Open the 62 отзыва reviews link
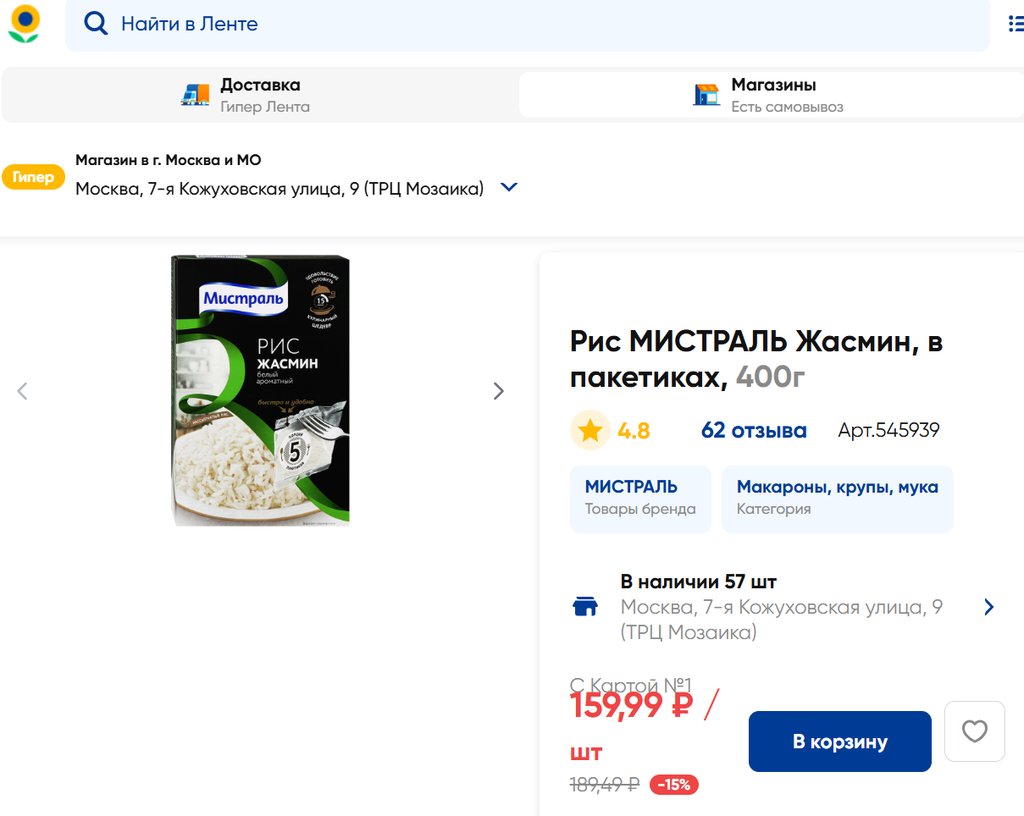The width and height of the screenshot is (1024, 816). (x=754, y=431)
